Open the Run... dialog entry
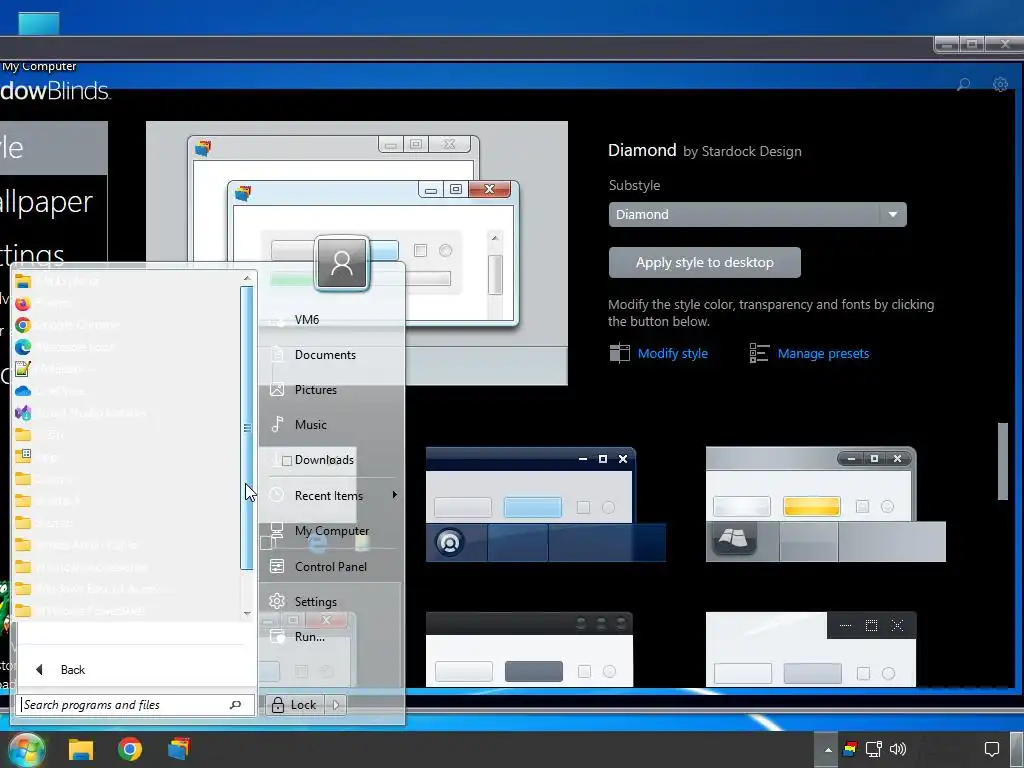Viewport: 1024px width, 768px height. pyautogui.click(x=332, y=637)
